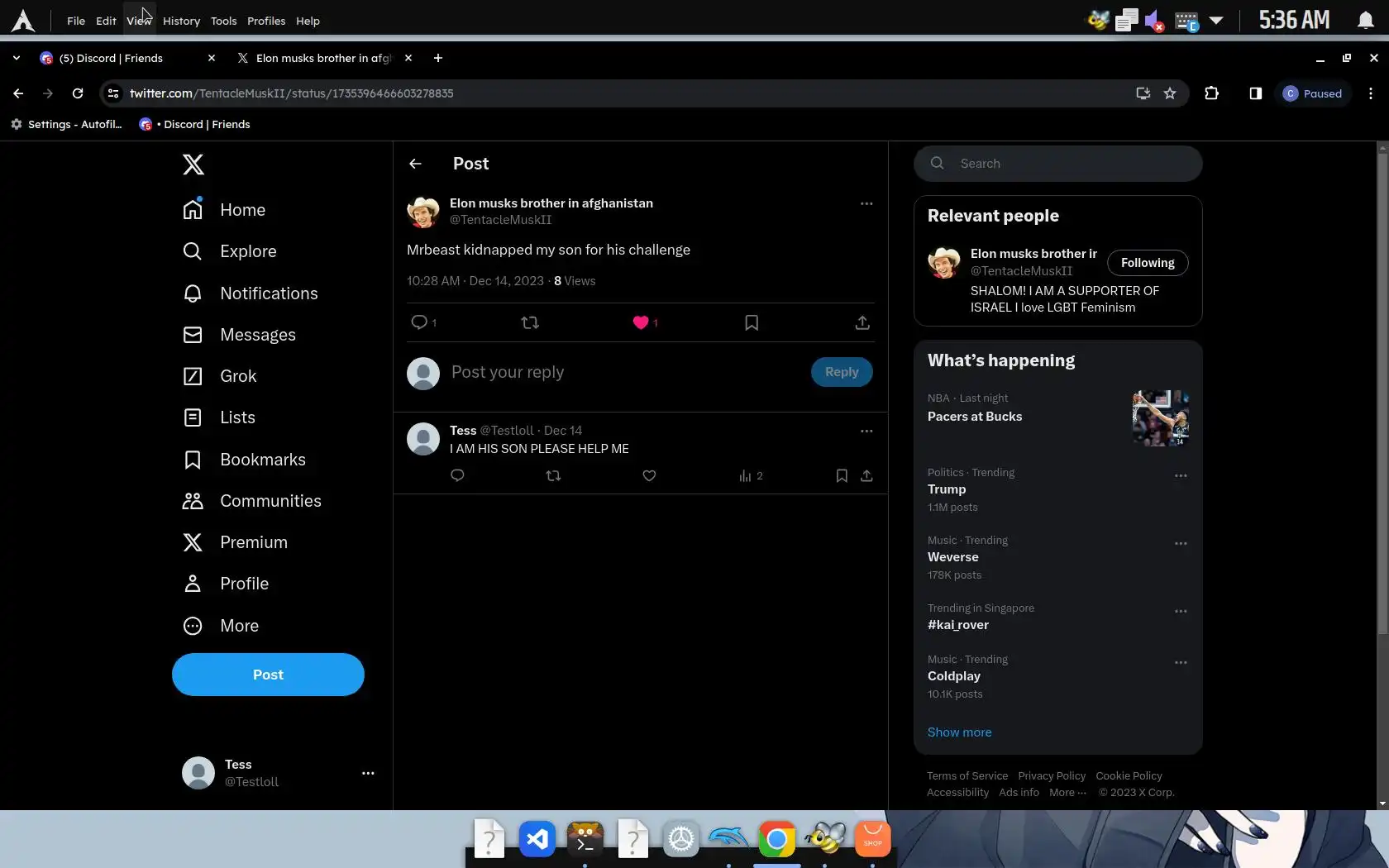Click the blue Post button

(268, 675)
